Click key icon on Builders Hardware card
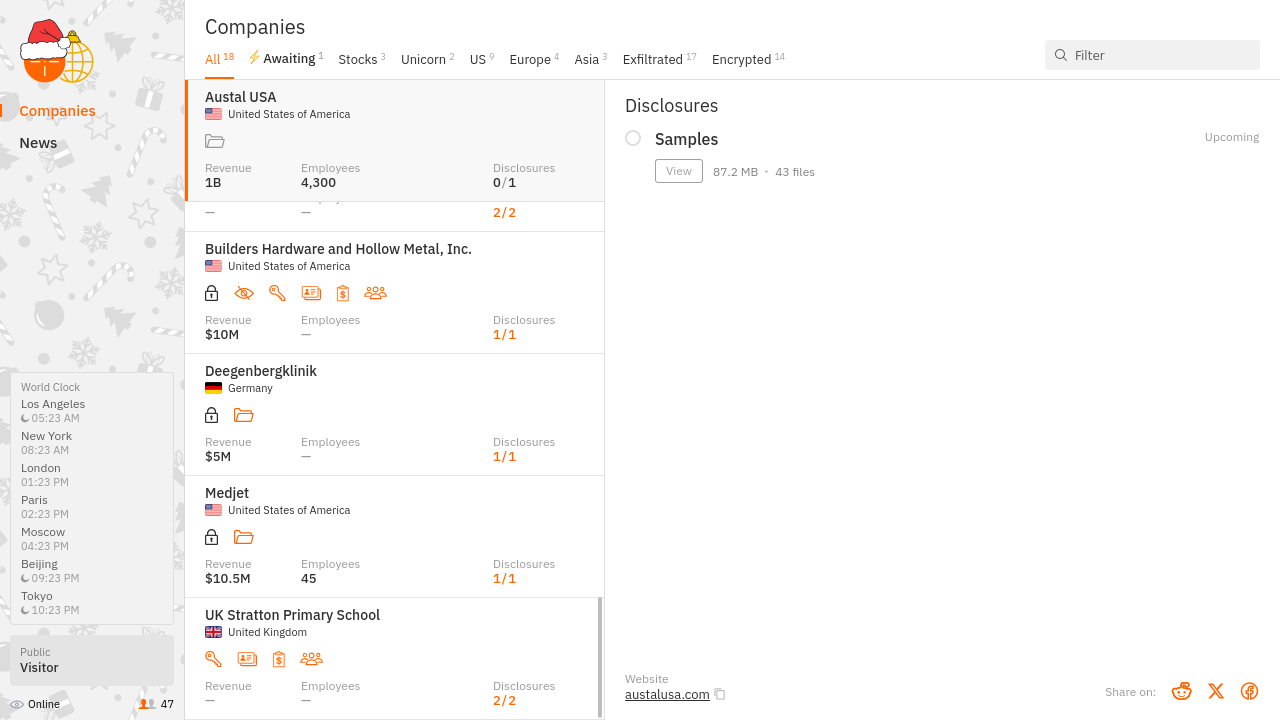Image resolution: width=1280 pixels, height=720 pixels. 277,293
